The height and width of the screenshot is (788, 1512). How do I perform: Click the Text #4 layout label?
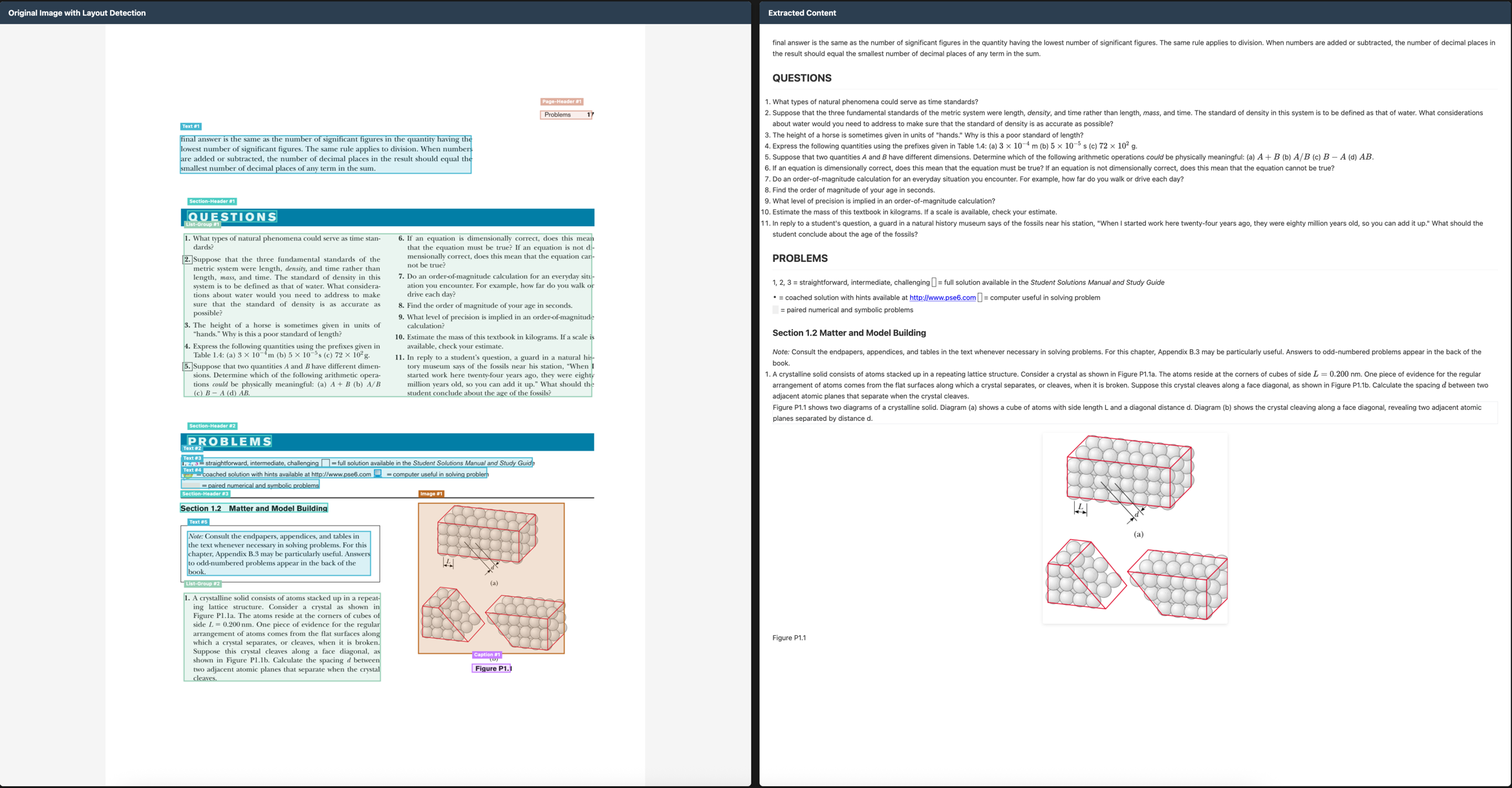click(x=192, y=470)
